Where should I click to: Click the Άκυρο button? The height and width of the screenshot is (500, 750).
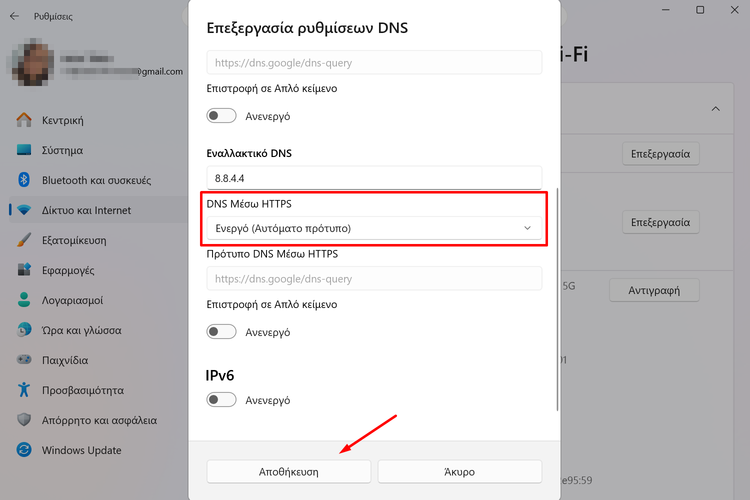459,471
